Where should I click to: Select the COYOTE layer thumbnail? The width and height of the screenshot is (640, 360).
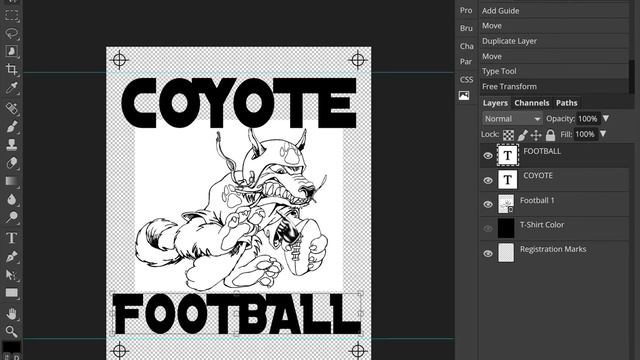tap(508, 180)
